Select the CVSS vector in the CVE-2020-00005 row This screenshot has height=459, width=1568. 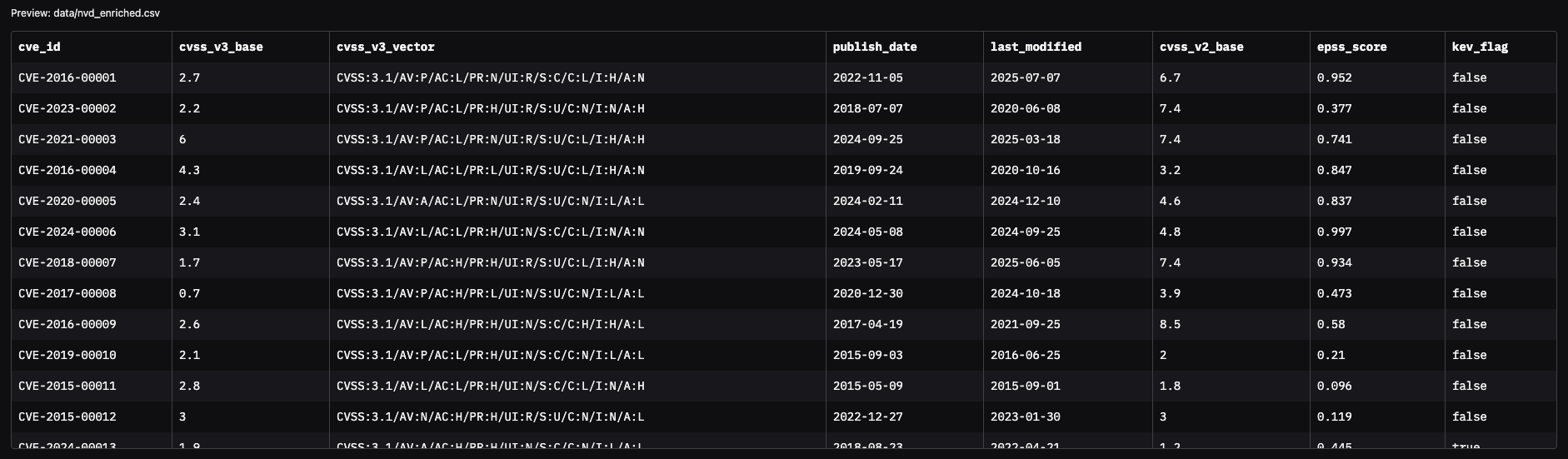[490, 202]
